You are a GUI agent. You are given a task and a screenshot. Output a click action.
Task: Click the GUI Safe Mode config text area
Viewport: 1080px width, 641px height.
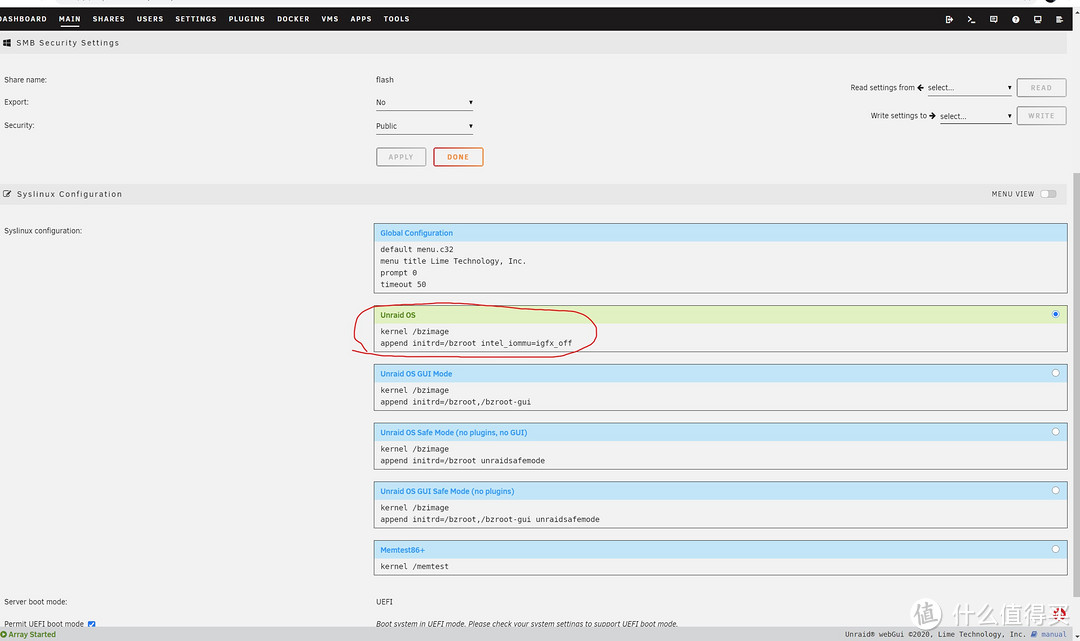point(720,514)
